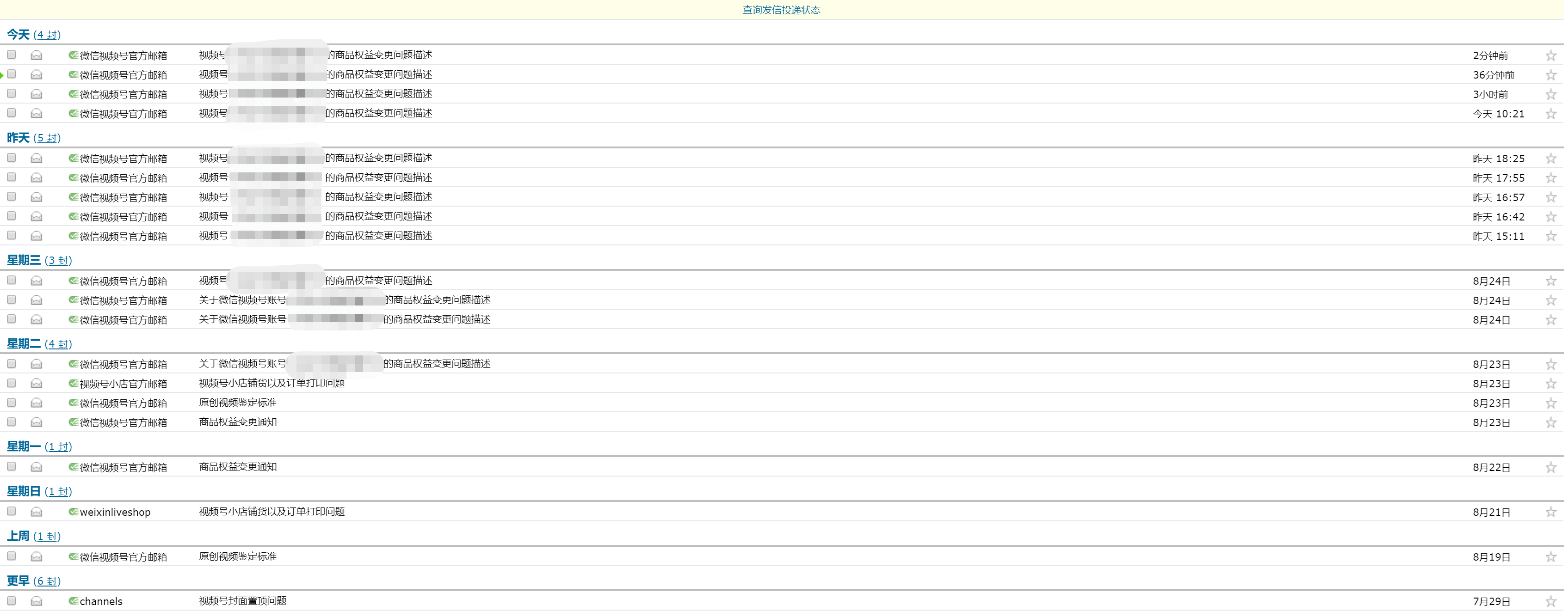Click envelope icon of weixinliveshop email

(37, 513)
